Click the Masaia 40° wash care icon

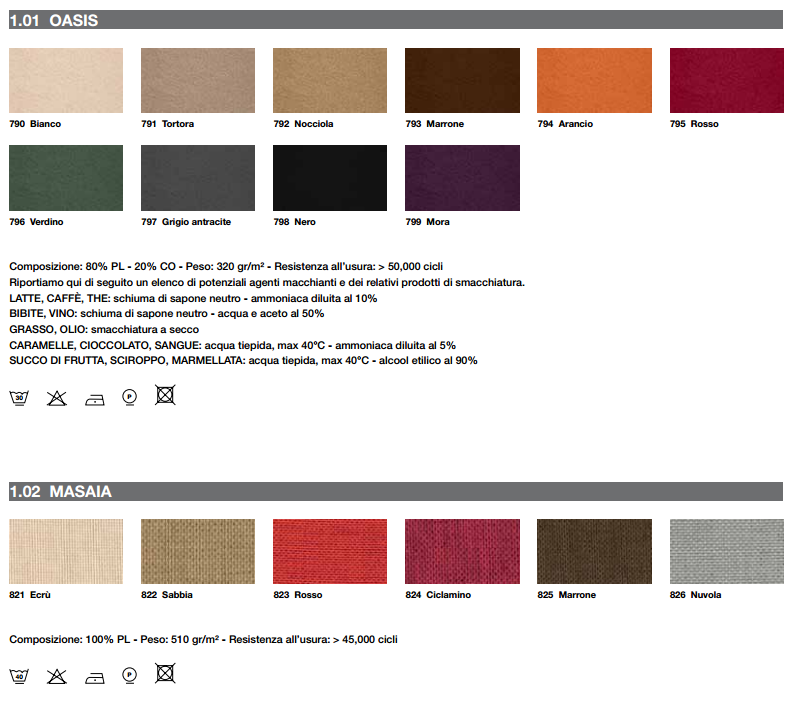click(x=19, y=676)
